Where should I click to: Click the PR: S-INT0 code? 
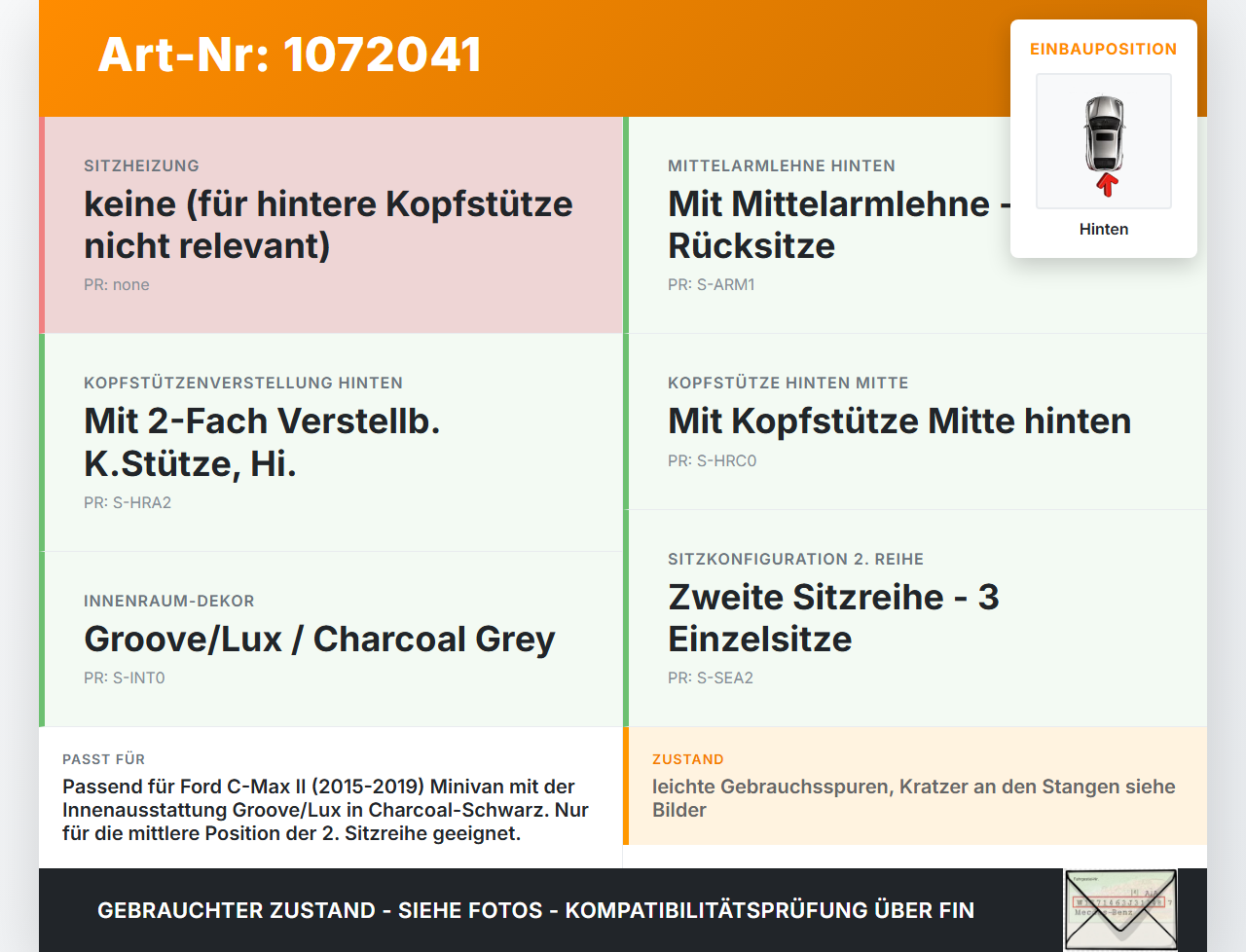[125, 678]
